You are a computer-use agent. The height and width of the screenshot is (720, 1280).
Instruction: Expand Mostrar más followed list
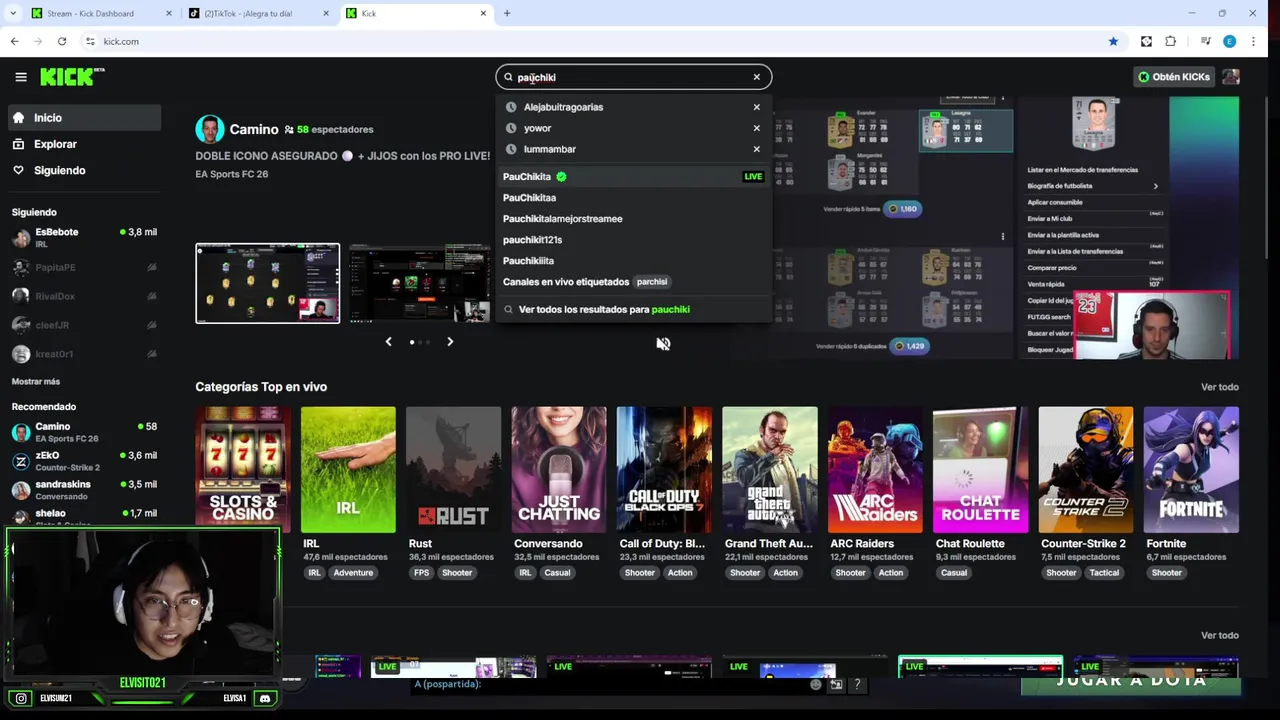(x=36, y=382)
